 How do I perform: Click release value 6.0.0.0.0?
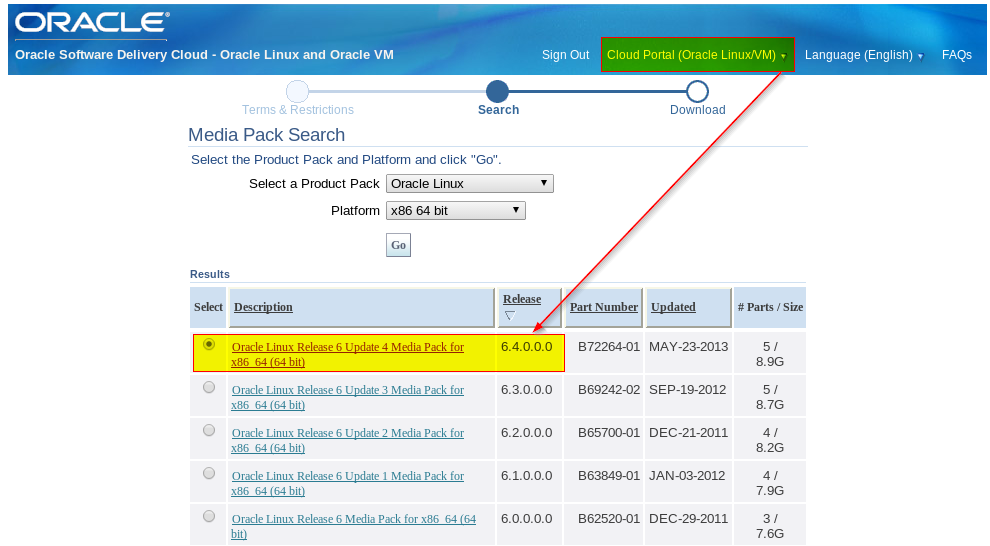[527, 518]
